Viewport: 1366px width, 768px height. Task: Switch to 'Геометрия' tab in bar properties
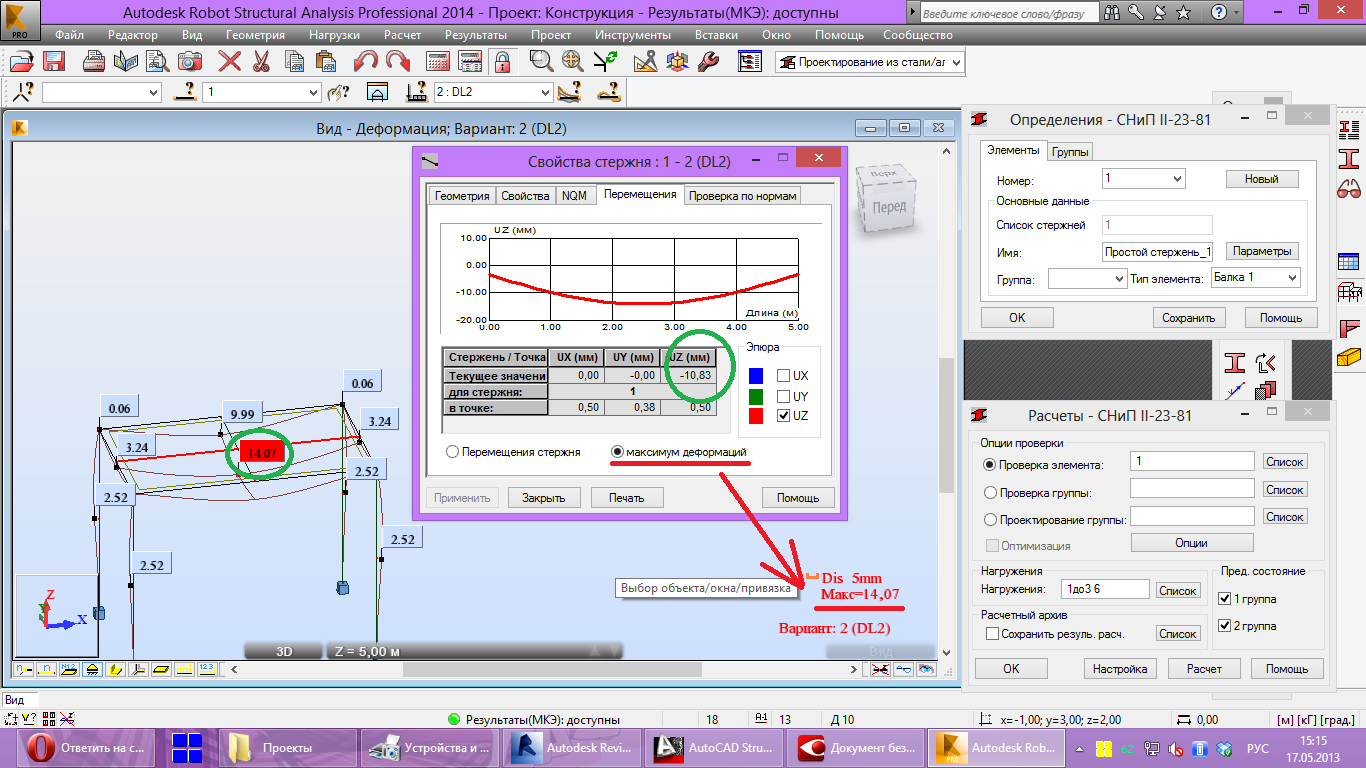coord(461,196)
